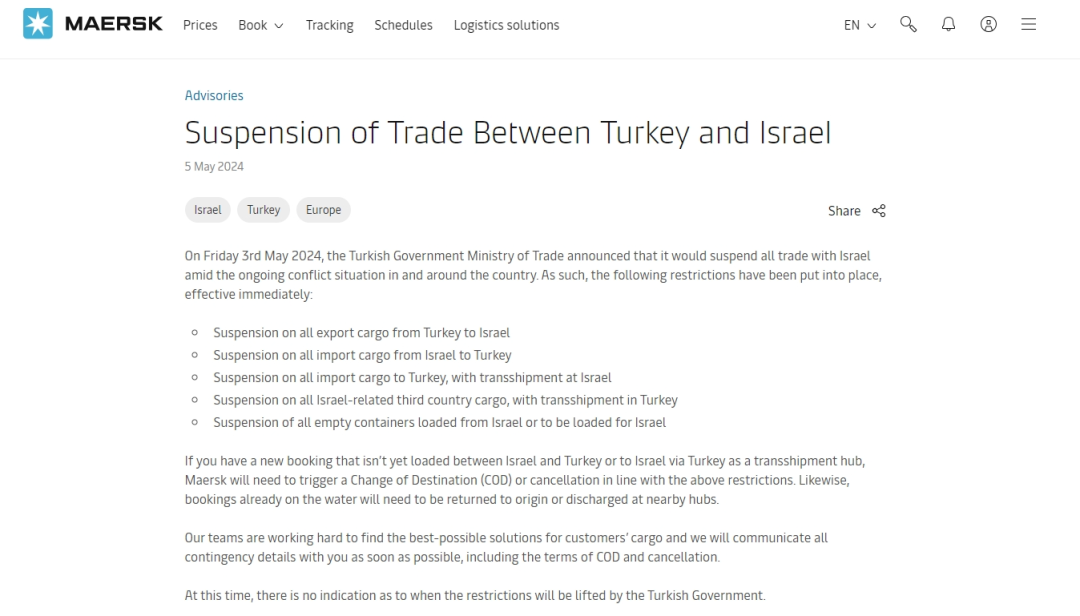Image resolution: width=1080 pixels, height=616 pixels.
Task: Click the Advisories breadcrumb link
Action: pyautogui.click(x=214, y=95)
